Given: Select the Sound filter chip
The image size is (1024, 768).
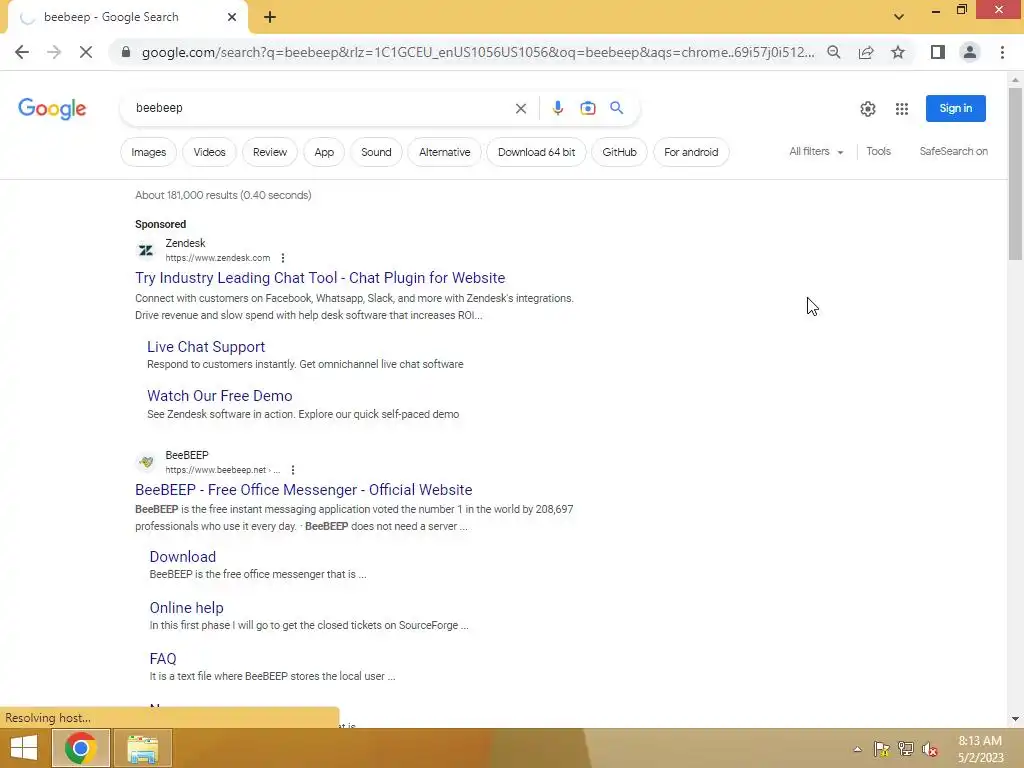Looking at the screenshot, I should click(x=376, y=152).
